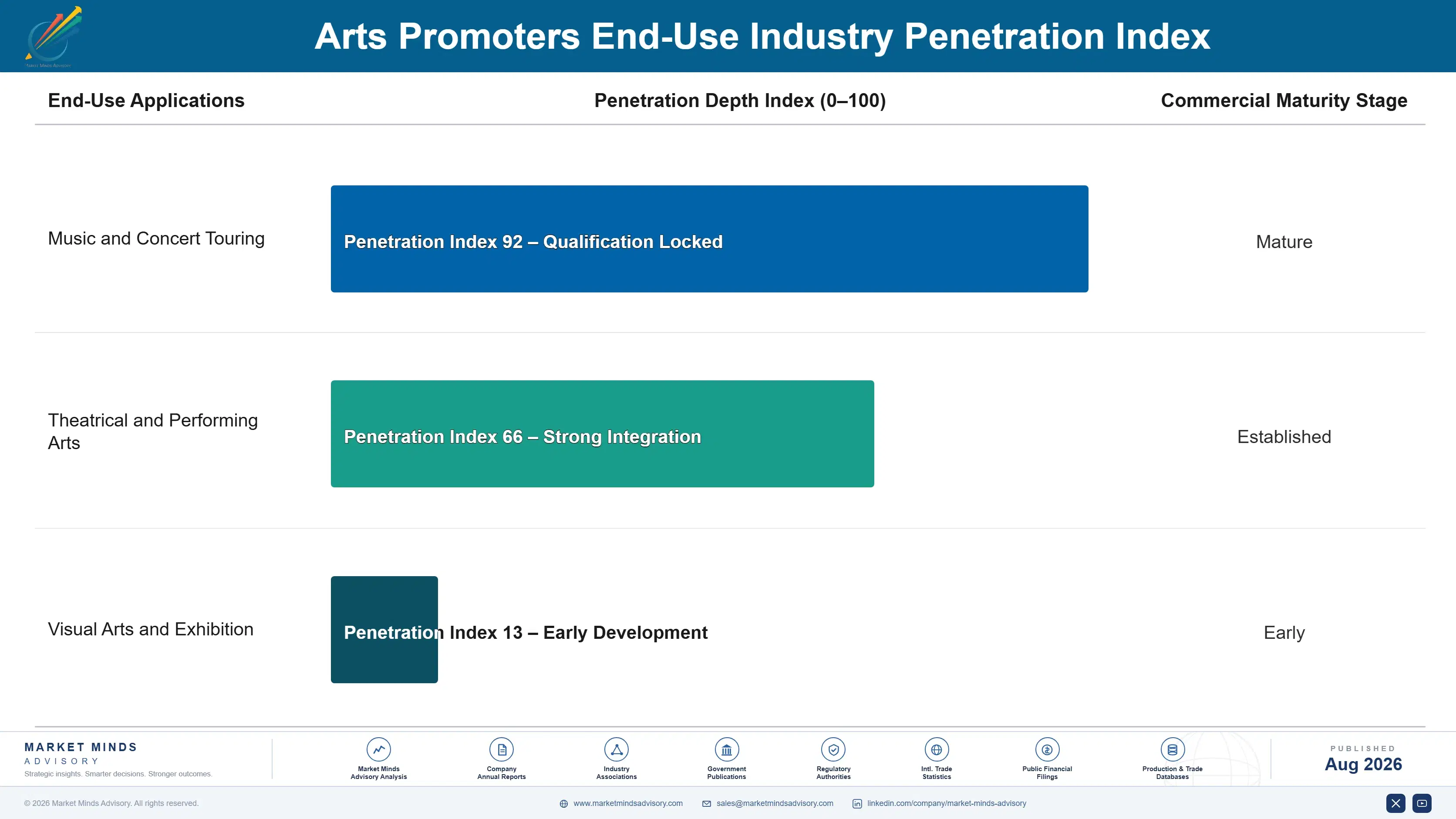
Task: Click the X social icon in footer
Action: [1395, 803]
